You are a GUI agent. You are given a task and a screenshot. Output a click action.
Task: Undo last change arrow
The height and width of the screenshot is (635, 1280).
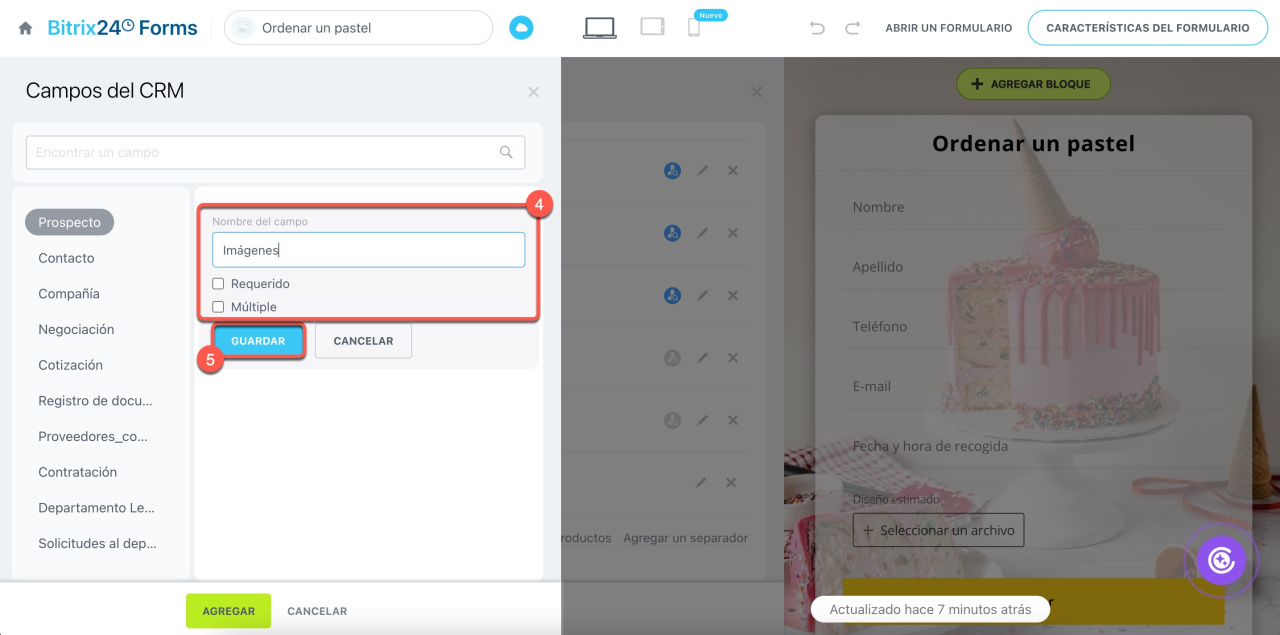(x=817, y=28)
